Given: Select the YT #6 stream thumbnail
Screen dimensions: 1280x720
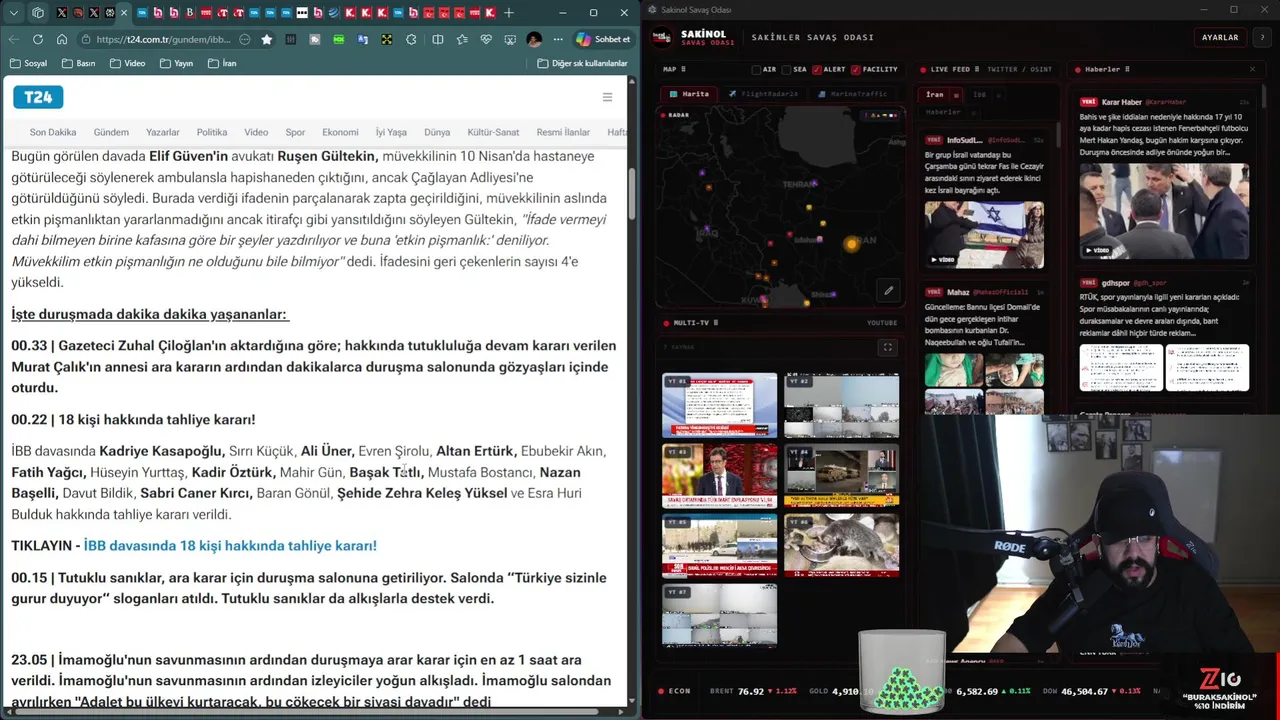Looking at the screenshot, I should coord(841,545).
